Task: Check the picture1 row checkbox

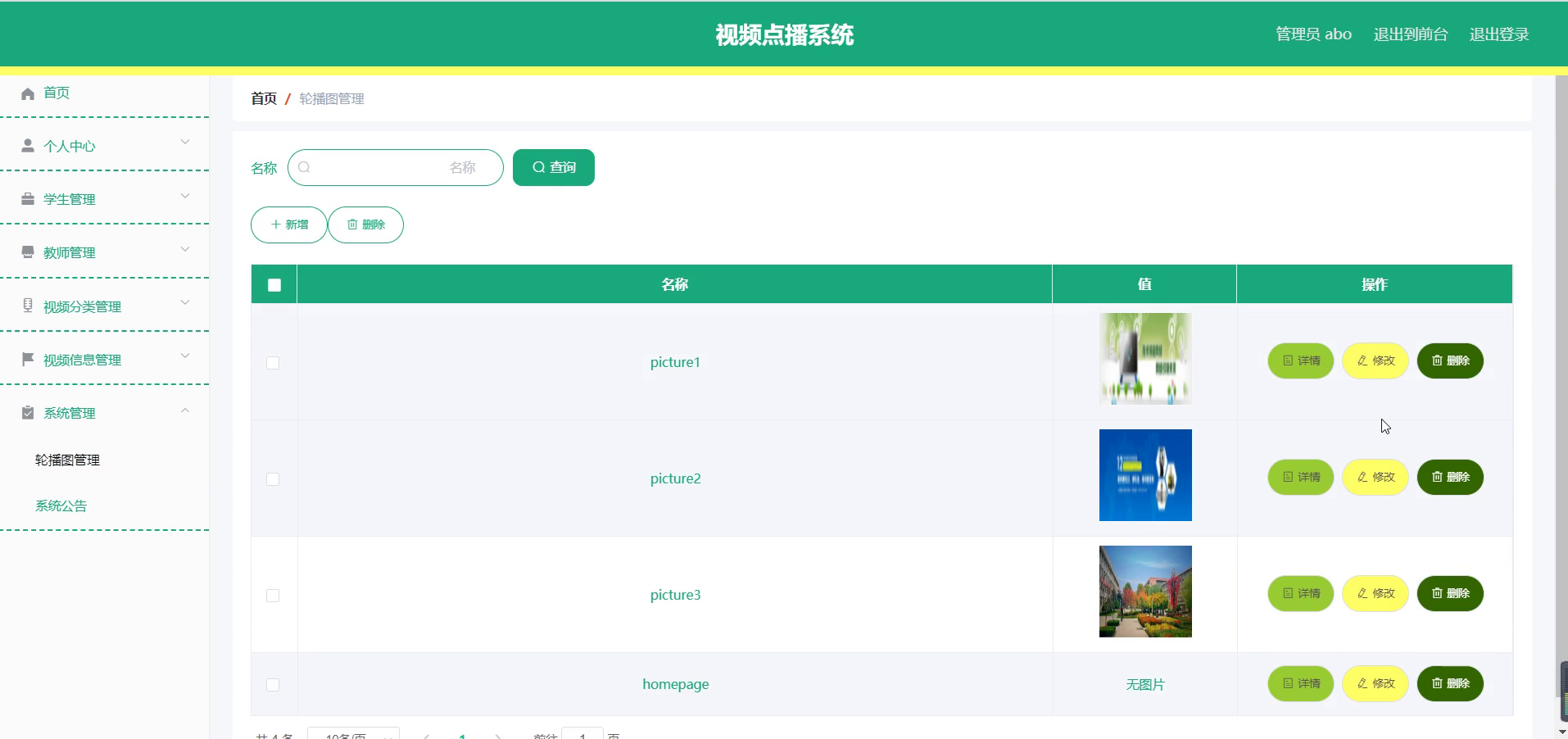Action: click(273, 363)
